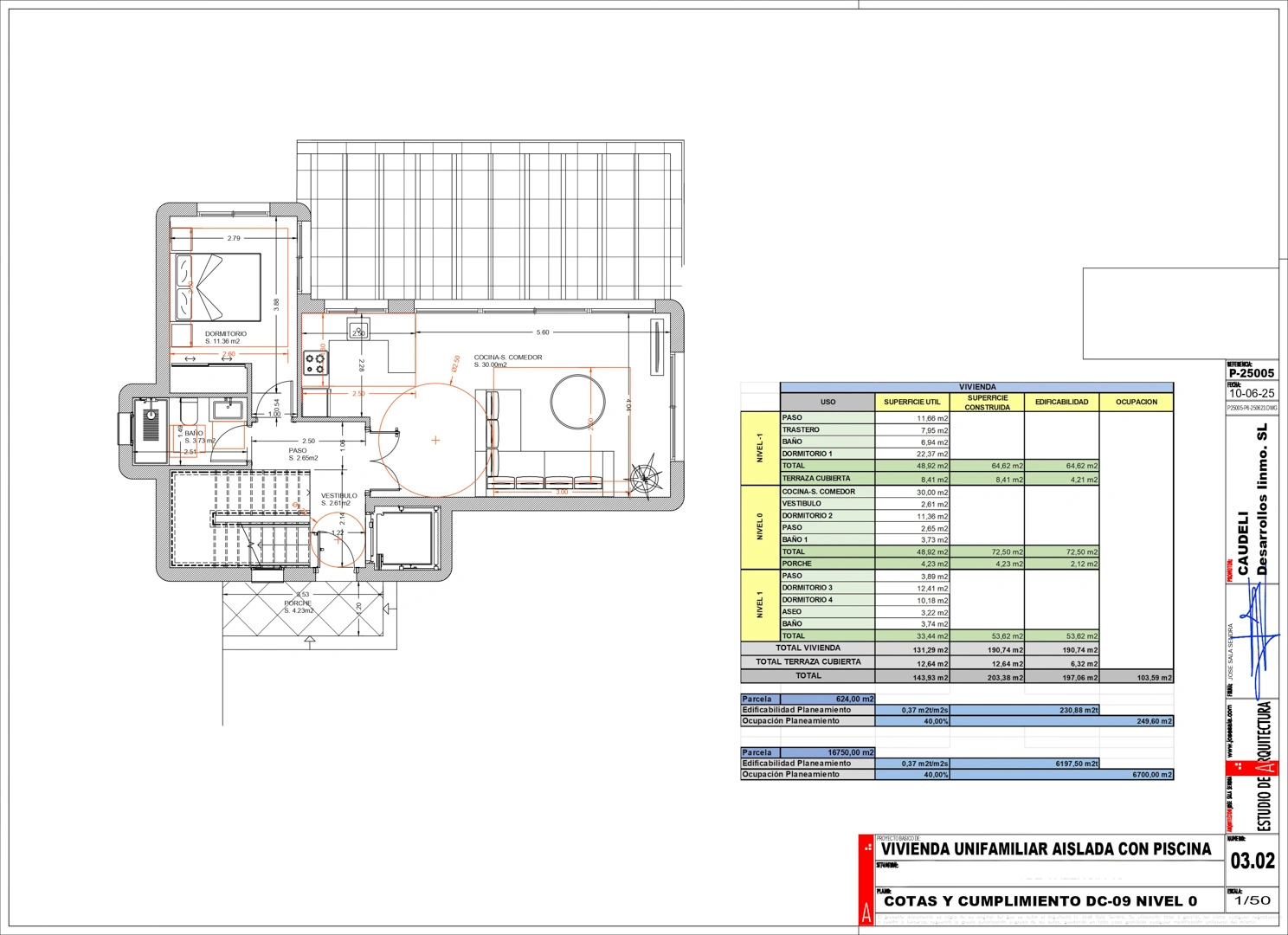The height and width of the screenshot is (935, 1288).
Task: Click the wall-mounted TV symbol
Action: (x=657, y=347)
